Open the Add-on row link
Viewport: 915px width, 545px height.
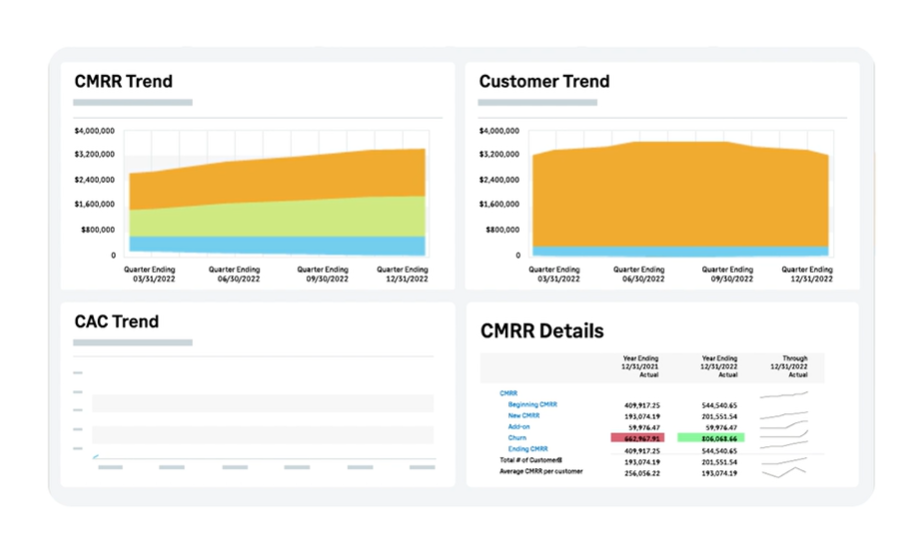[521, 426]
